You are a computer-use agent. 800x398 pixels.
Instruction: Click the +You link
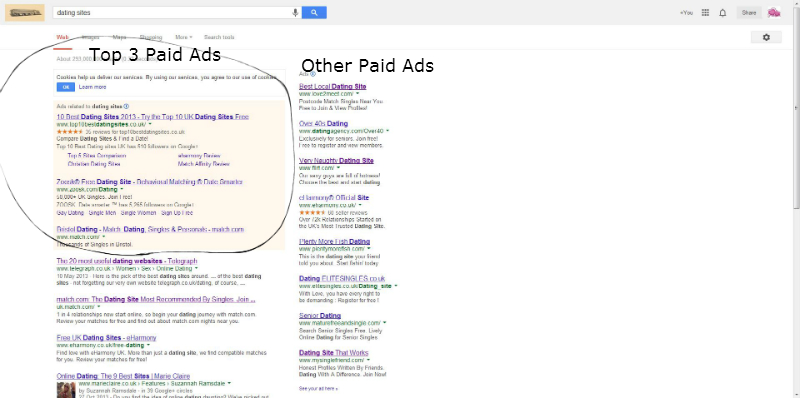tap(687, 13)
